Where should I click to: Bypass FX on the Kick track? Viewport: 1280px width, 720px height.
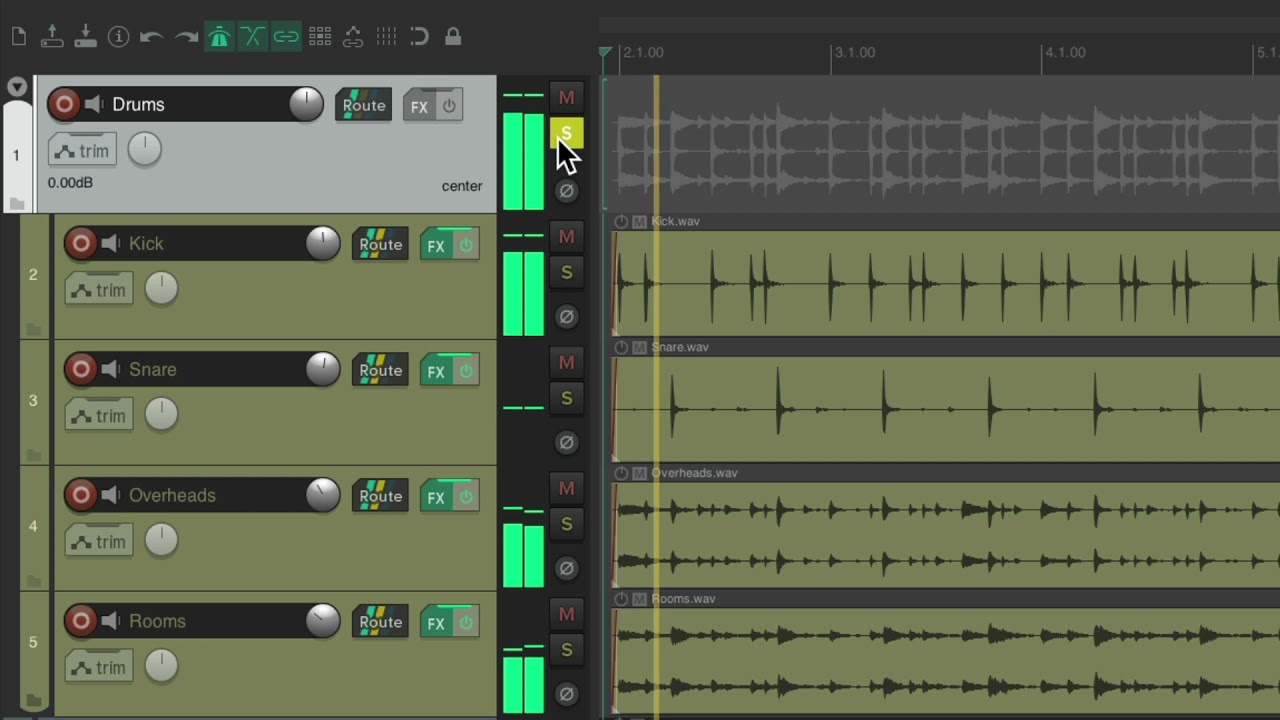[x=466, y=245]
